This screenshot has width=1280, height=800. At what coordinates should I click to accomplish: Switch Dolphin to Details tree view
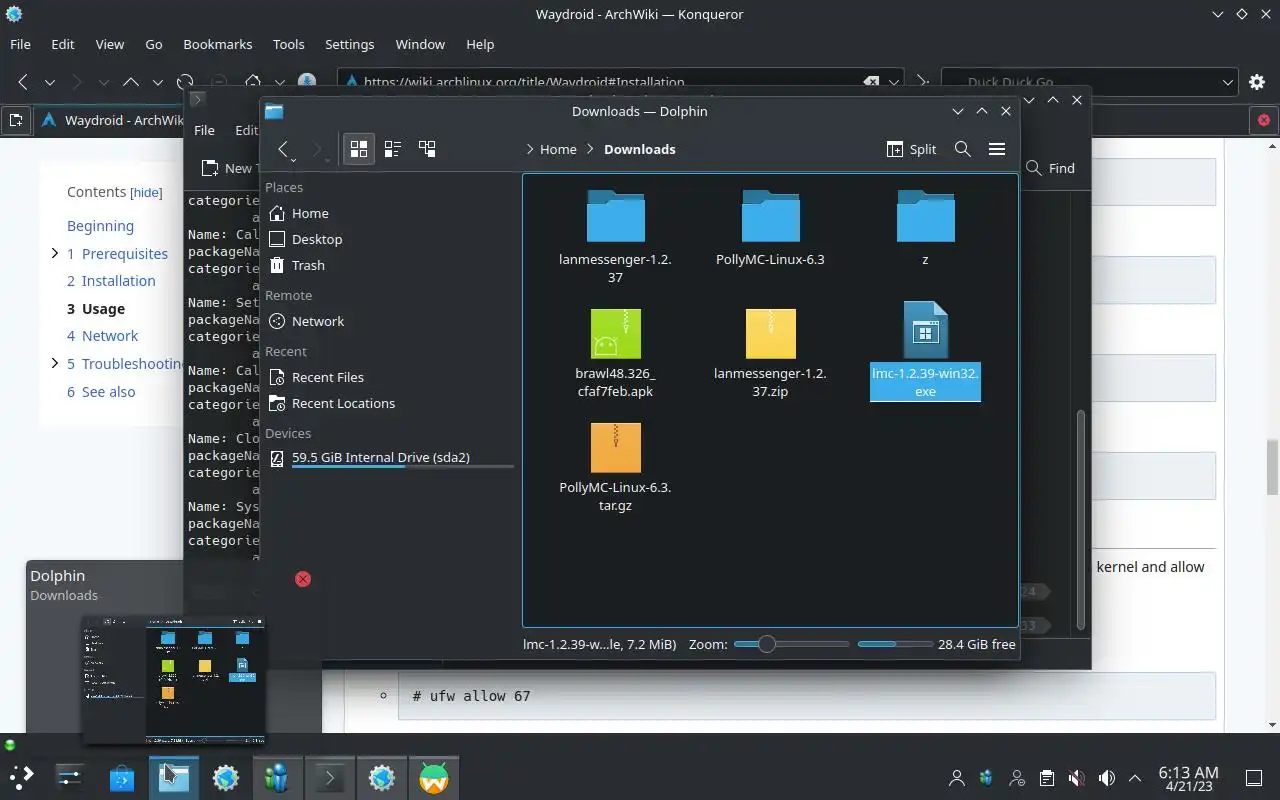point(427,149)
